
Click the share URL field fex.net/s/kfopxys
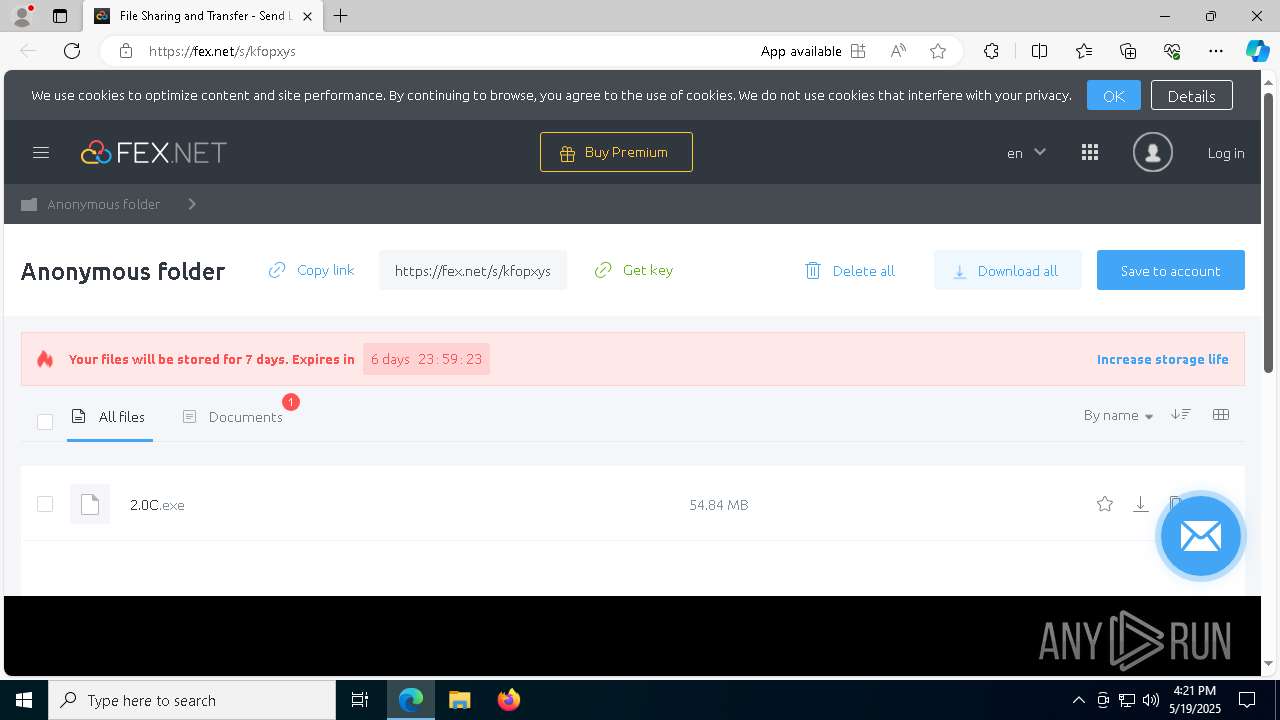[473, 270]
